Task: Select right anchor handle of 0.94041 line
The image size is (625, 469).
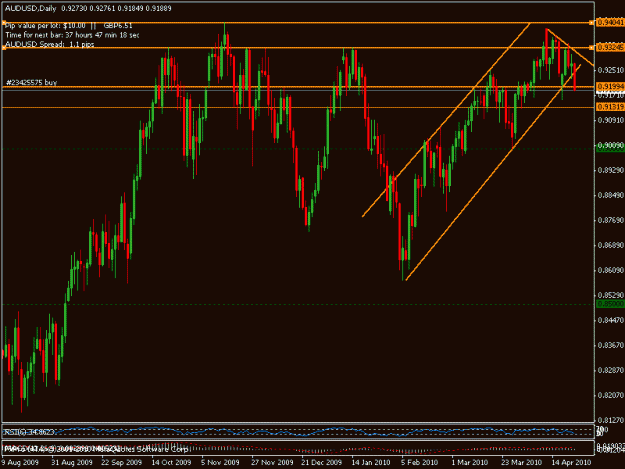Action: [x=592, y=23]
